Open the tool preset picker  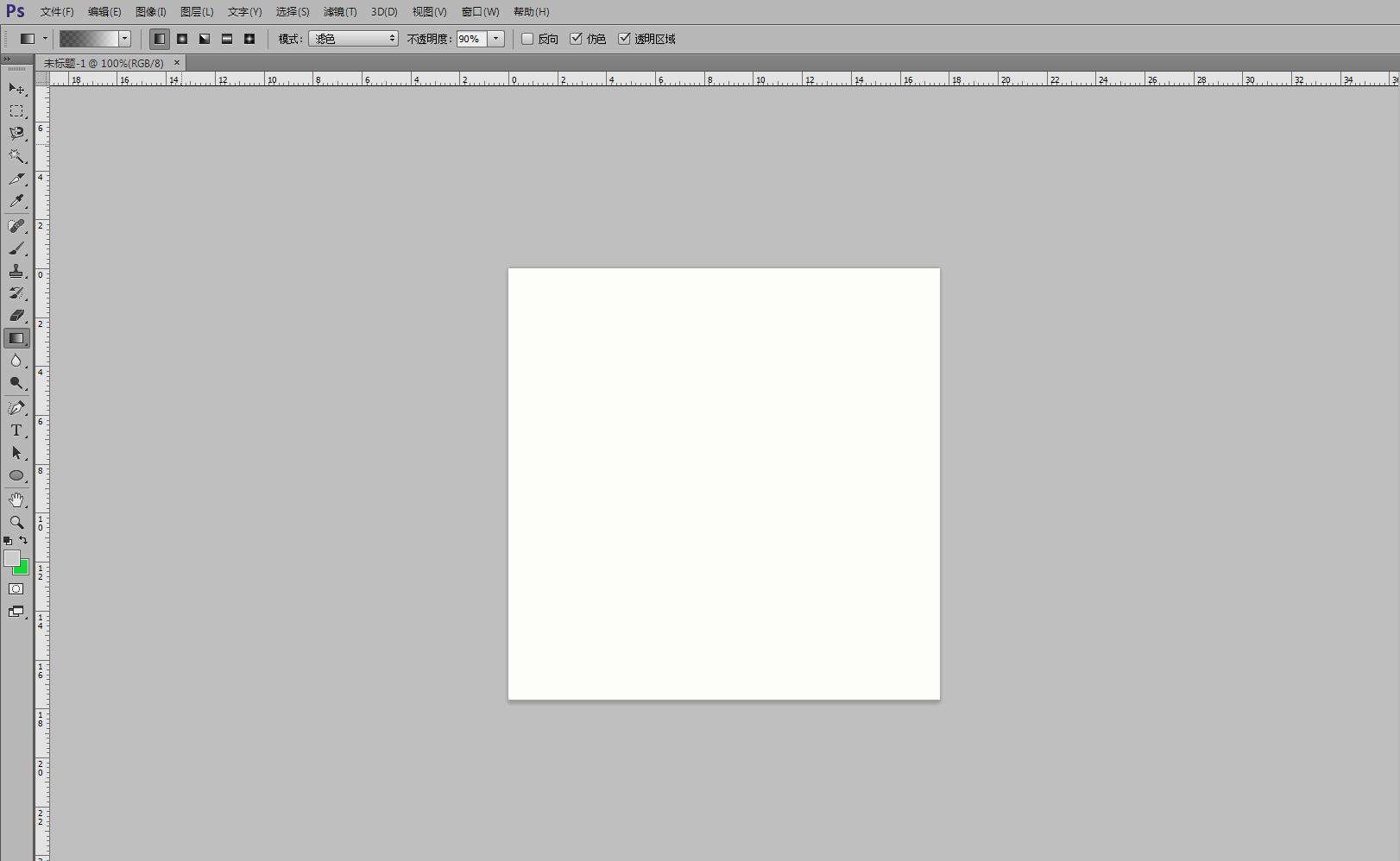coord(34,39)
